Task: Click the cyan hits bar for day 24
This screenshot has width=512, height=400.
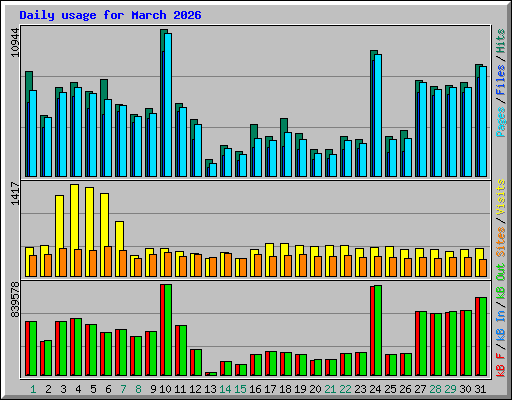Action: 378,115
